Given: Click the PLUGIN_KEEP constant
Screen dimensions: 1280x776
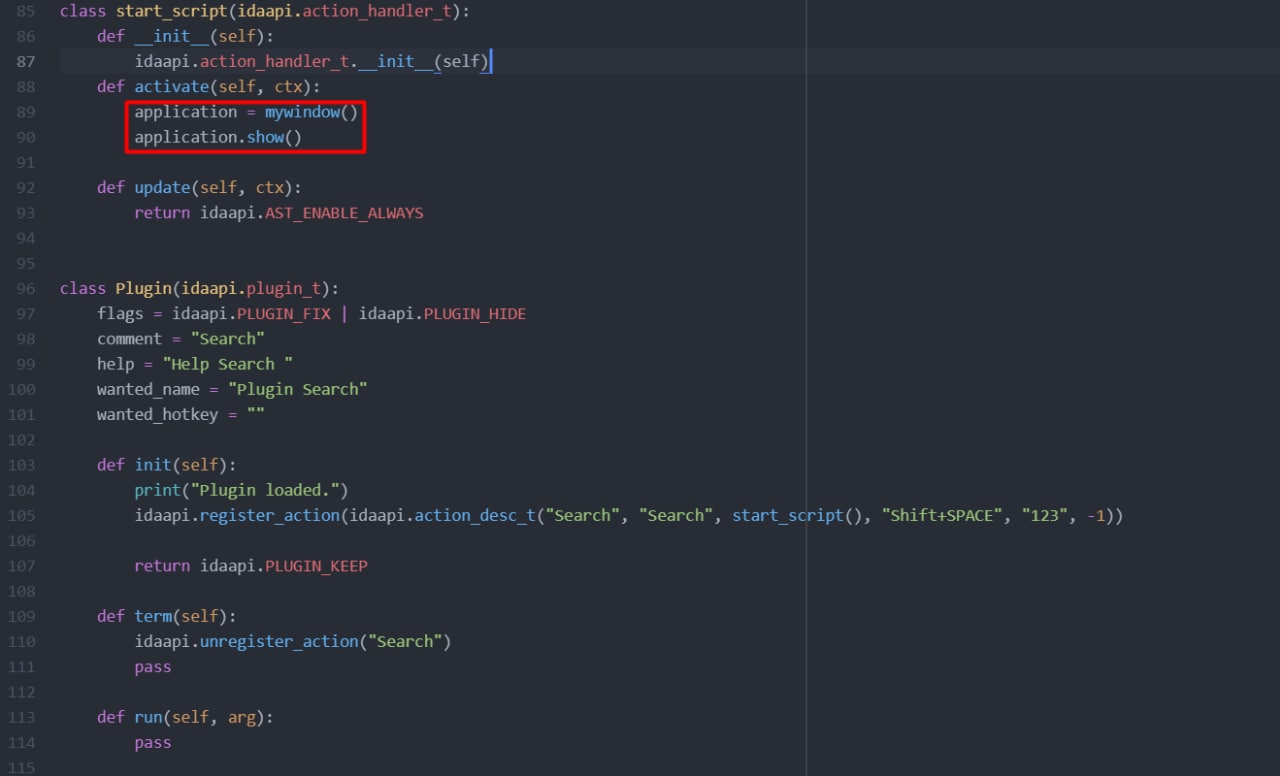Looking at the screenshot, I should [x=316, y=566].
